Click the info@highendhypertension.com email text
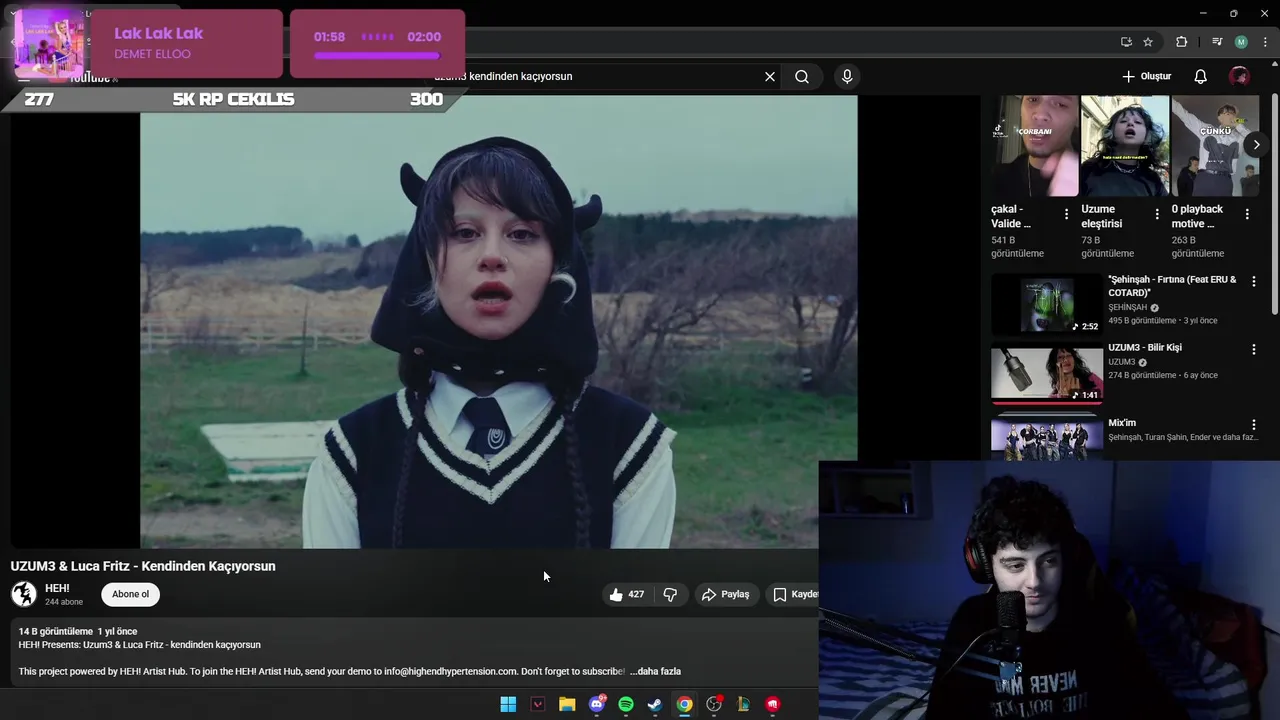1280x720 pixels. [x=450, y=671]
